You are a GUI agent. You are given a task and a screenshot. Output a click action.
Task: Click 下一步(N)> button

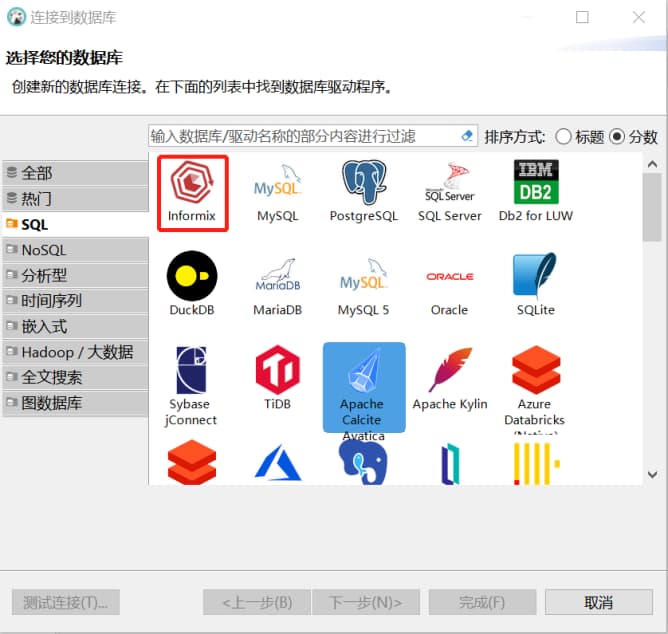tap(366, 602)
